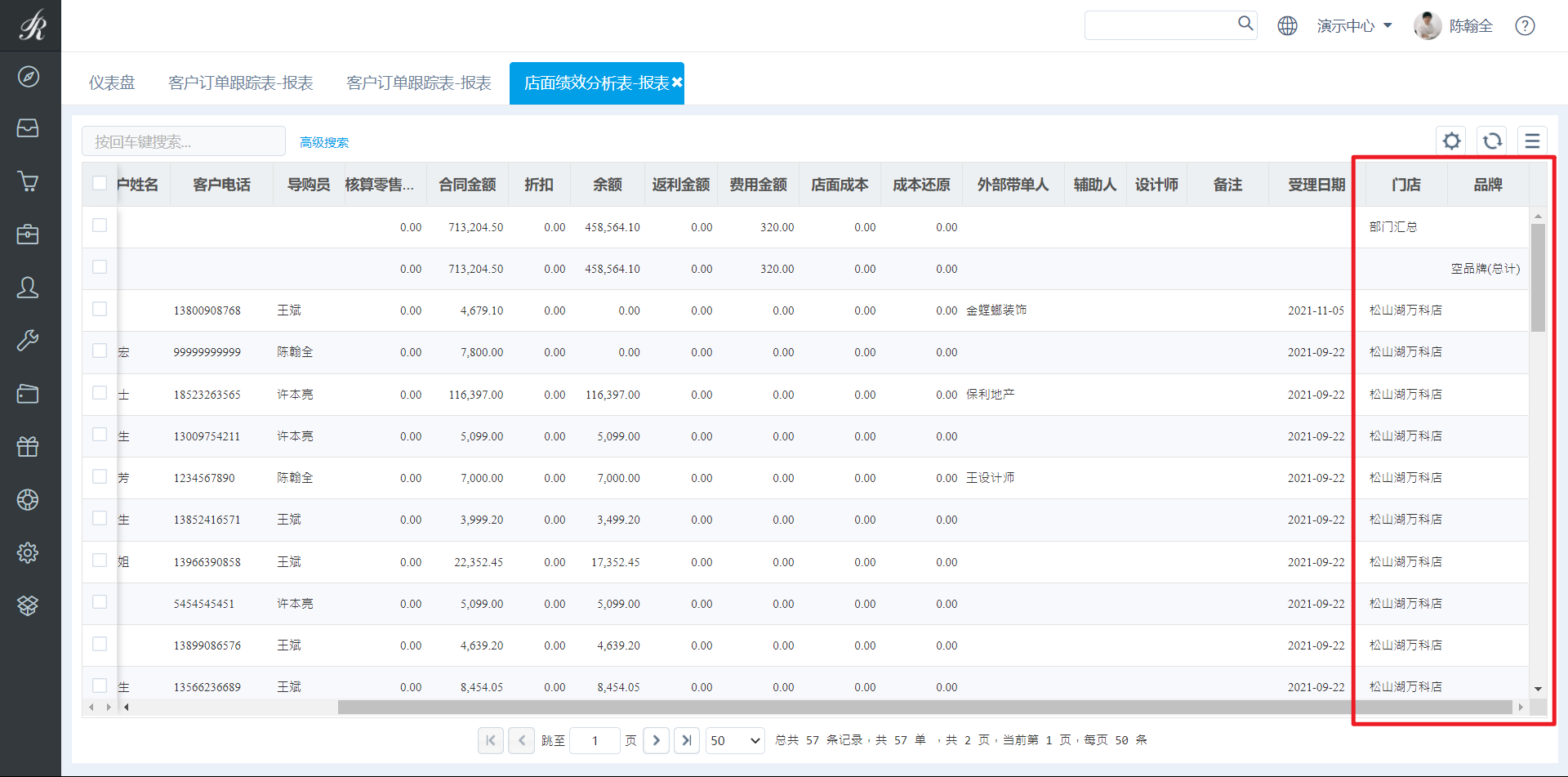
Task: Check the row with phone 13852416571
Action: coord(100,518)
